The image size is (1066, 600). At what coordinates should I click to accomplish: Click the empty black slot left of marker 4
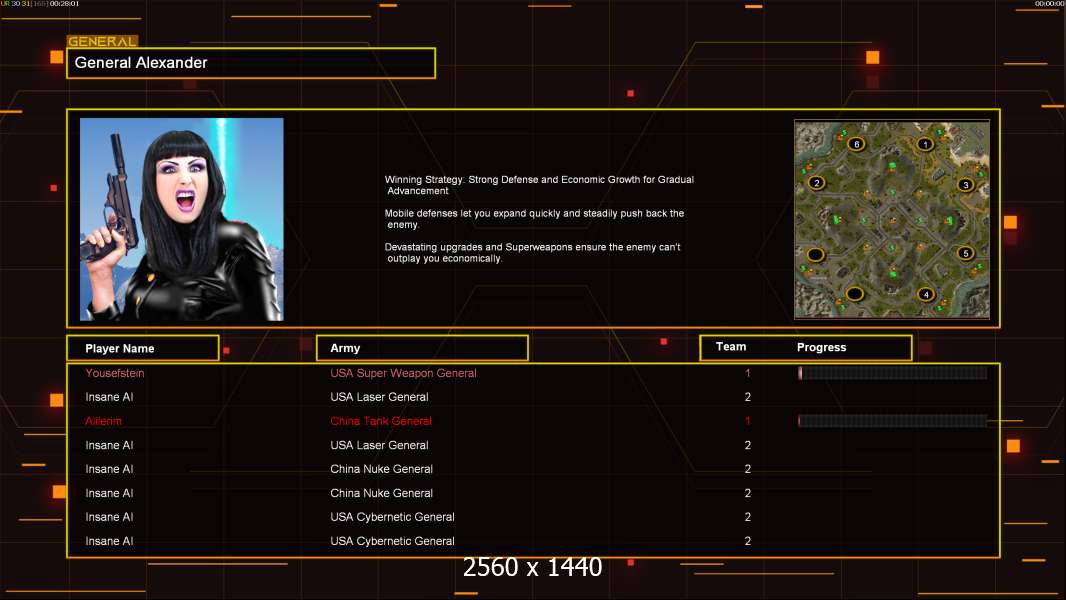[855, 294]
